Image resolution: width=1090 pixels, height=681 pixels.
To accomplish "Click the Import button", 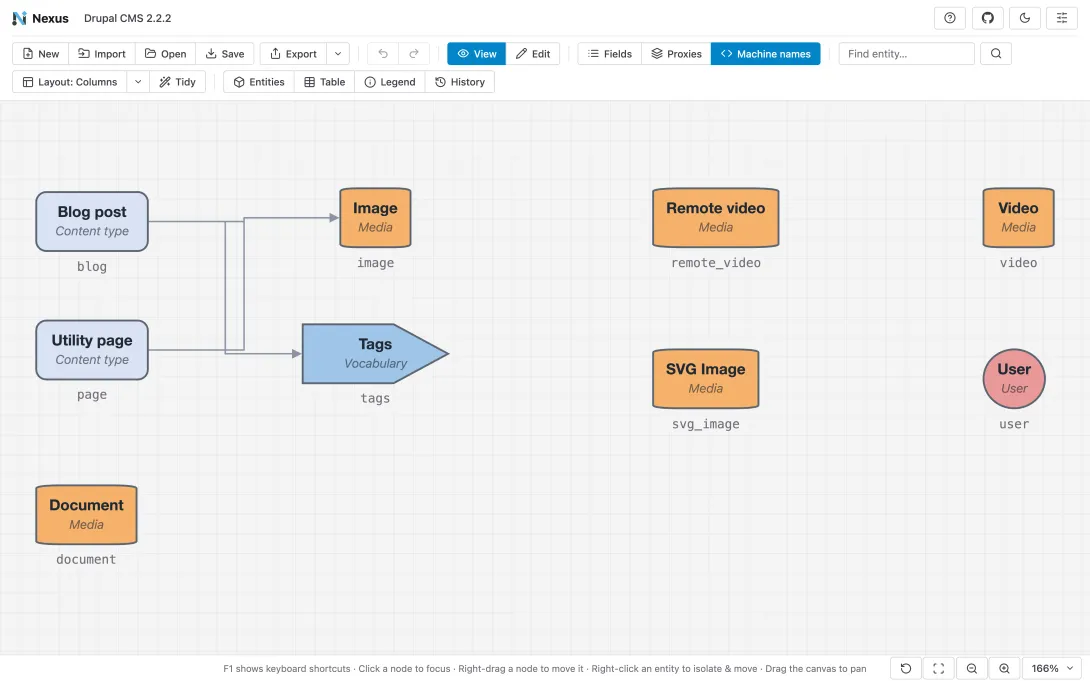I will pyautogui.click(x=101, y=54).
